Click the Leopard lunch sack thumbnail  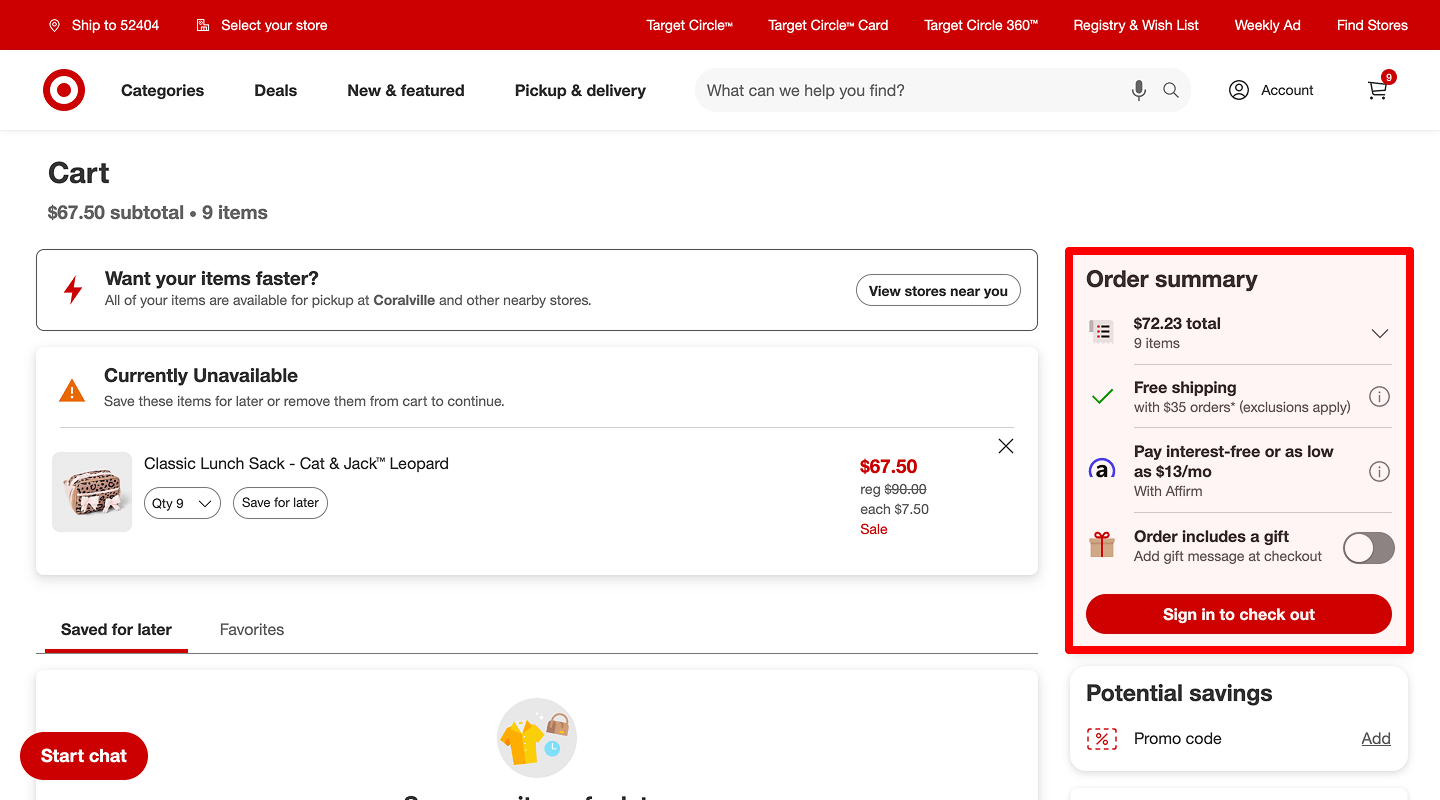(x=92, y=492)
